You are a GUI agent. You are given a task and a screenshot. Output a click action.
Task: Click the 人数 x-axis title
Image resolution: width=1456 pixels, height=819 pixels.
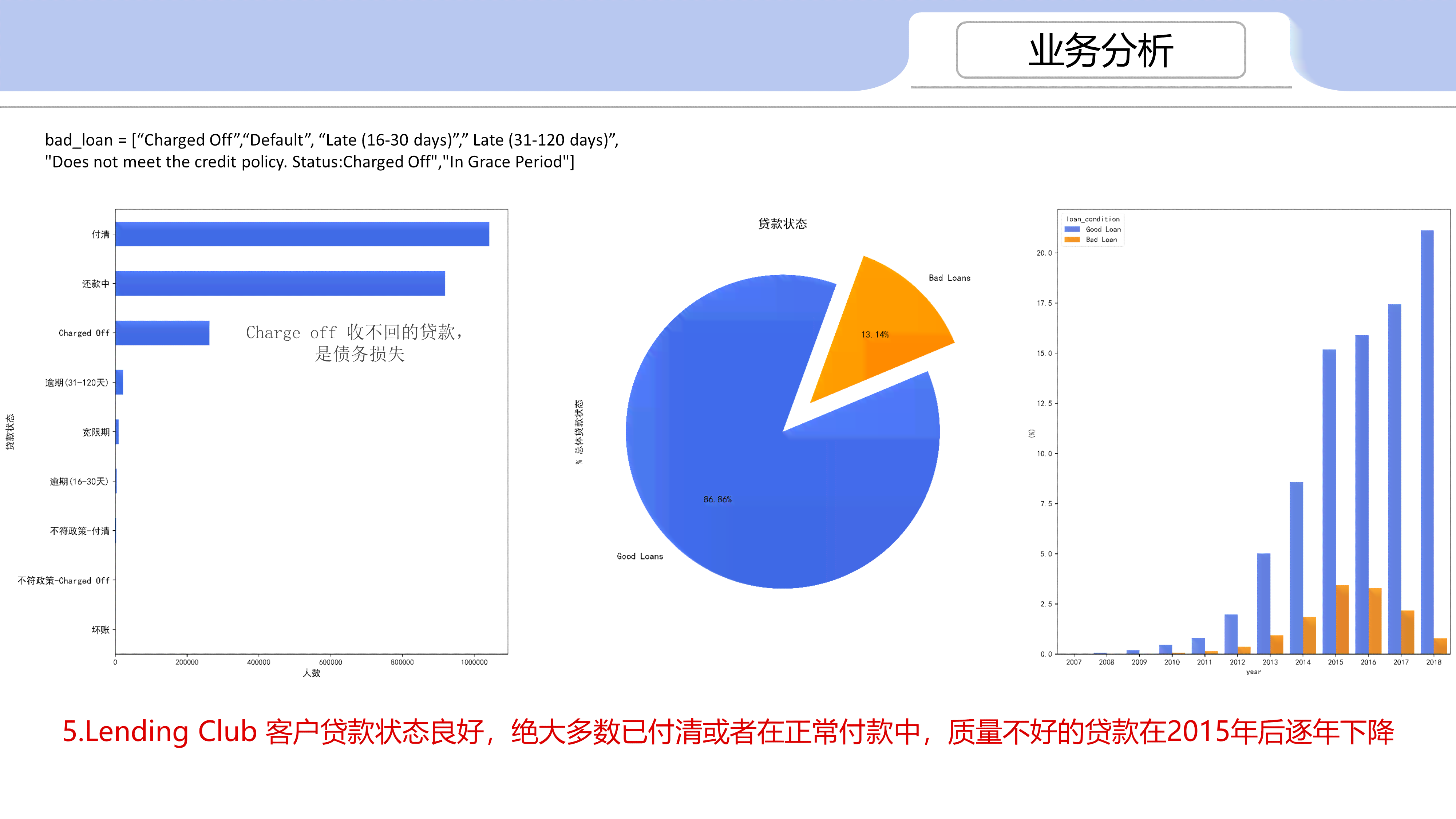click(x=312, y=673)
